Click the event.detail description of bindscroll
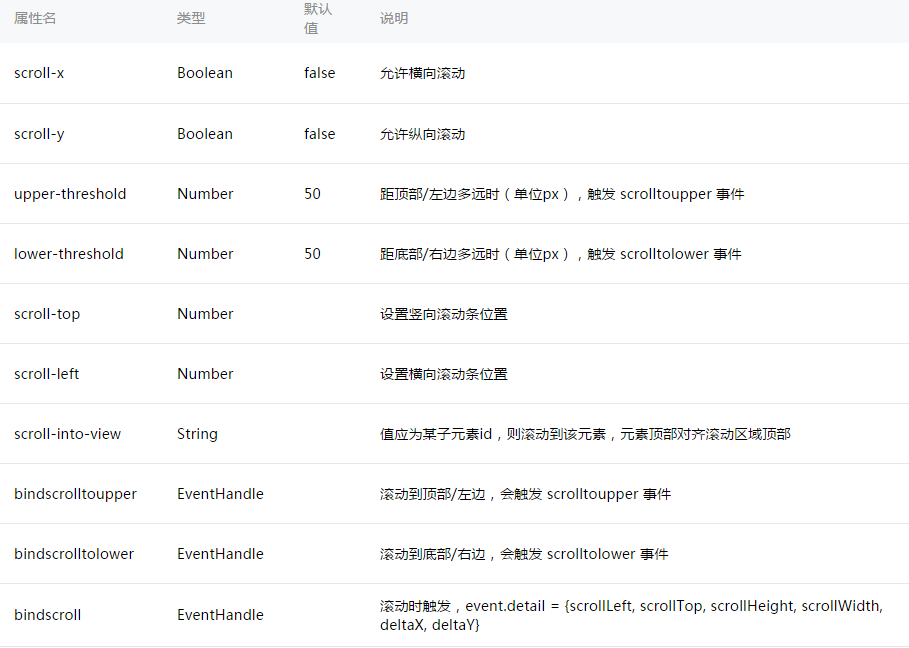 pyautogui.click(x=631, y=615)
